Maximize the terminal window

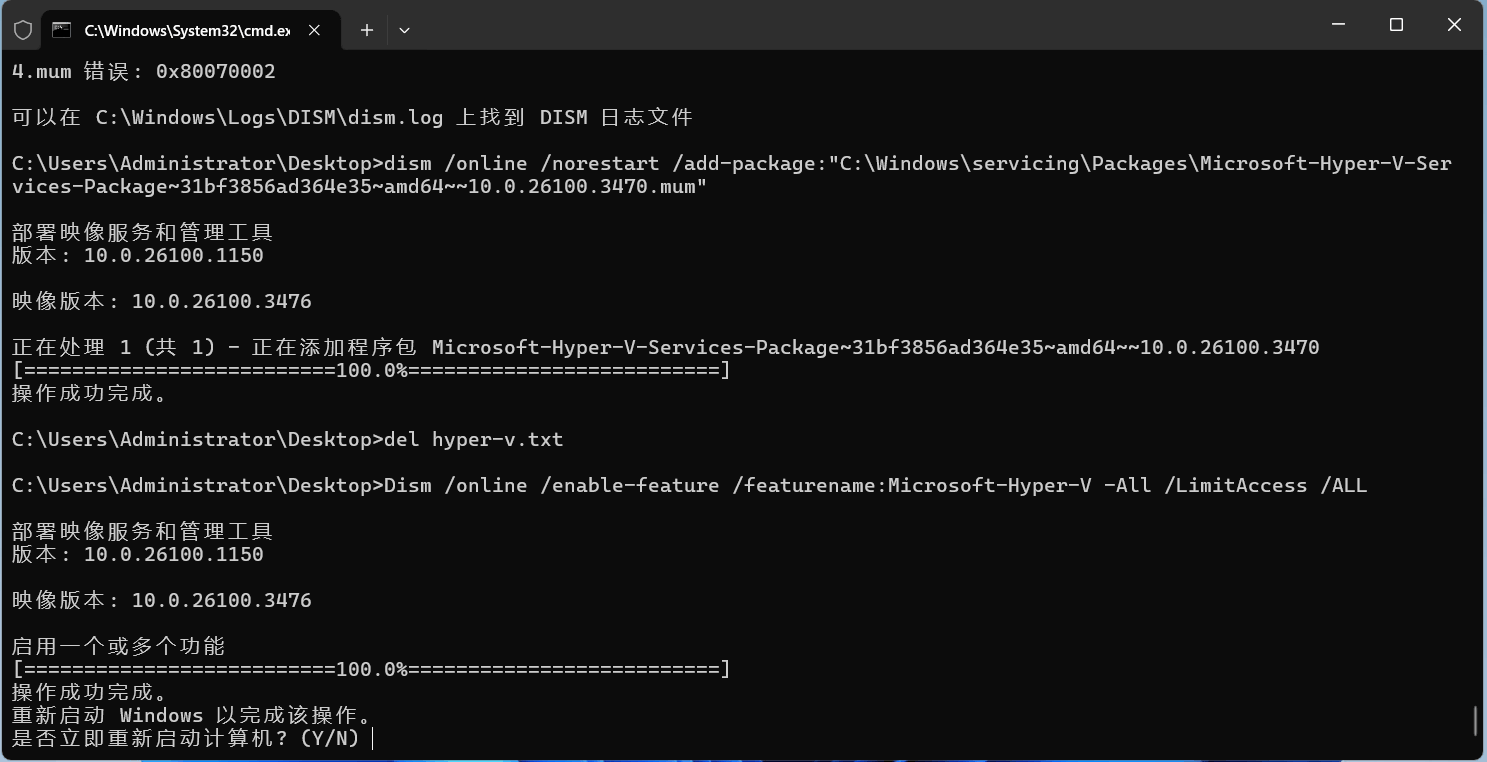click(x=1397, y=25)
